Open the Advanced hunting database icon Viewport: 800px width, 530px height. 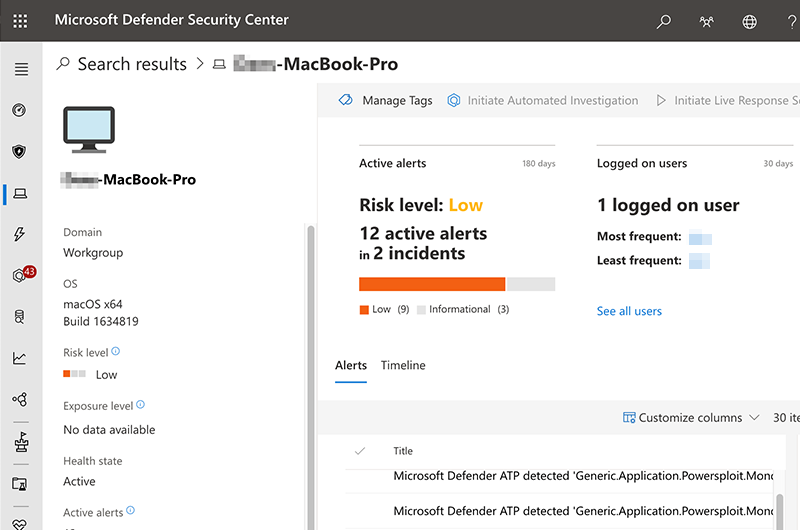[x=19, y=317]
